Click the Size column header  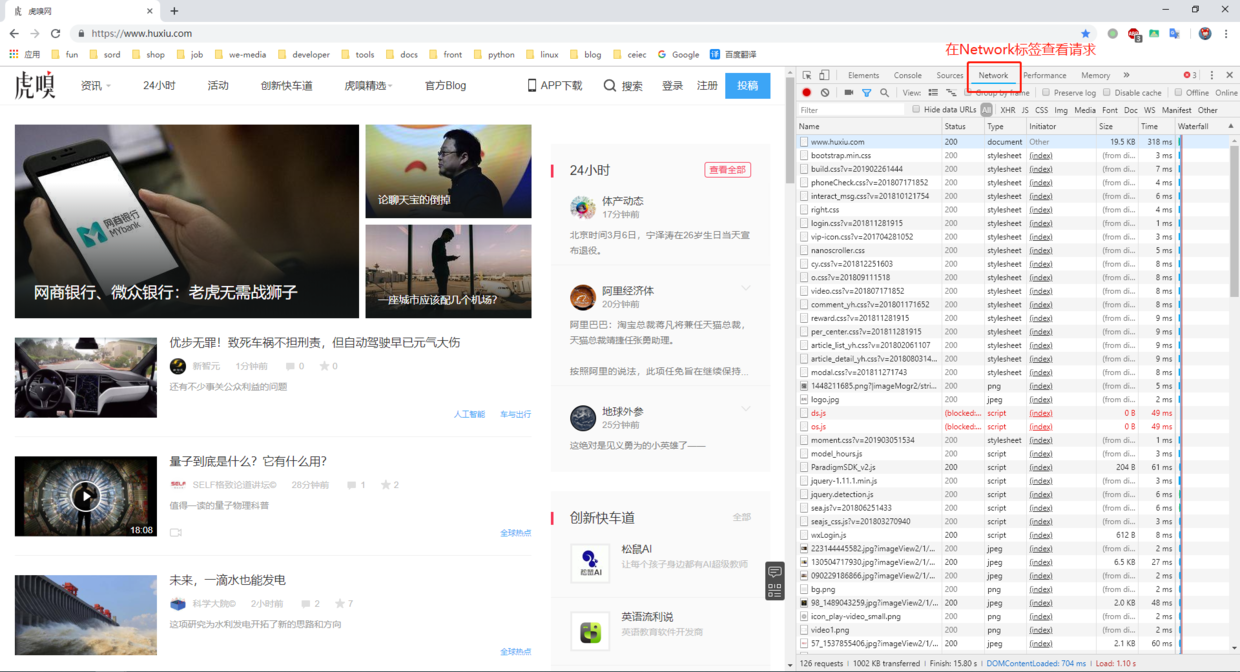click(1116, 126)
